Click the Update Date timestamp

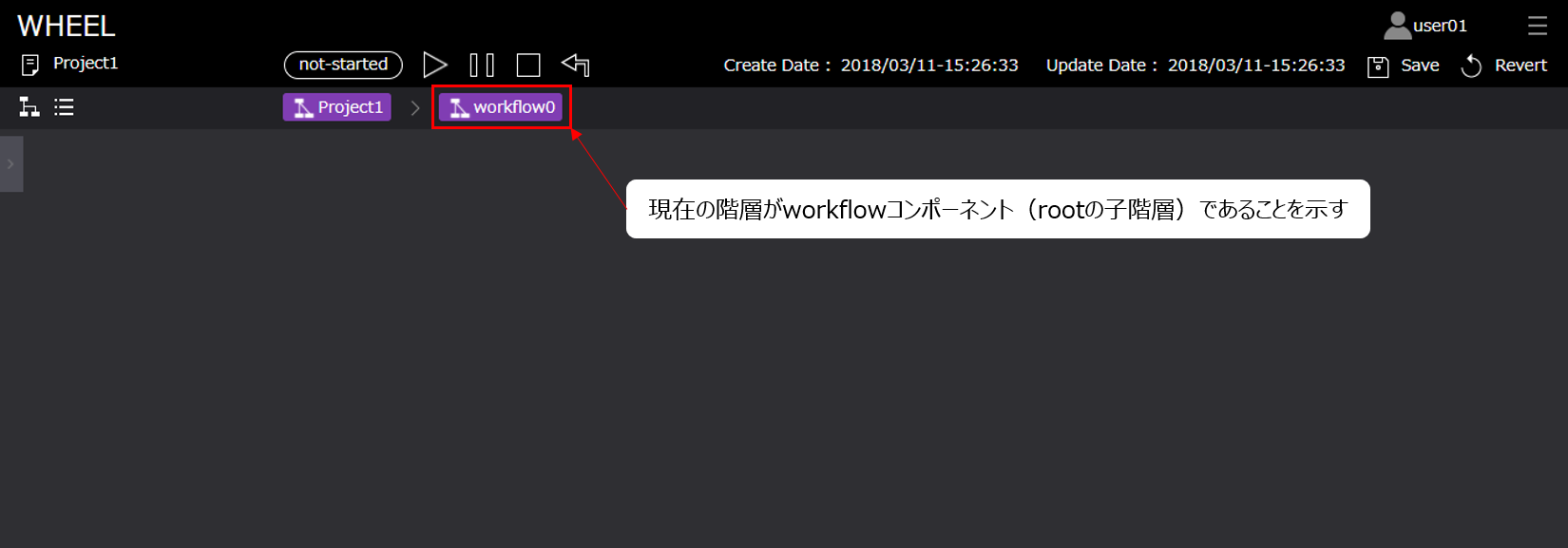tap(1255, 66)
